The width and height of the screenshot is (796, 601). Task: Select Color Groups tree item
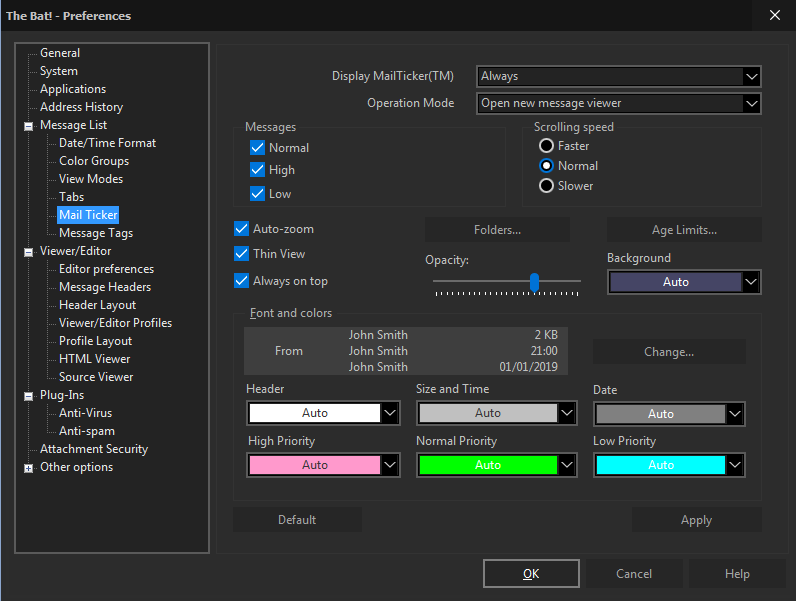pyautogui.click(x=94, y=161)
